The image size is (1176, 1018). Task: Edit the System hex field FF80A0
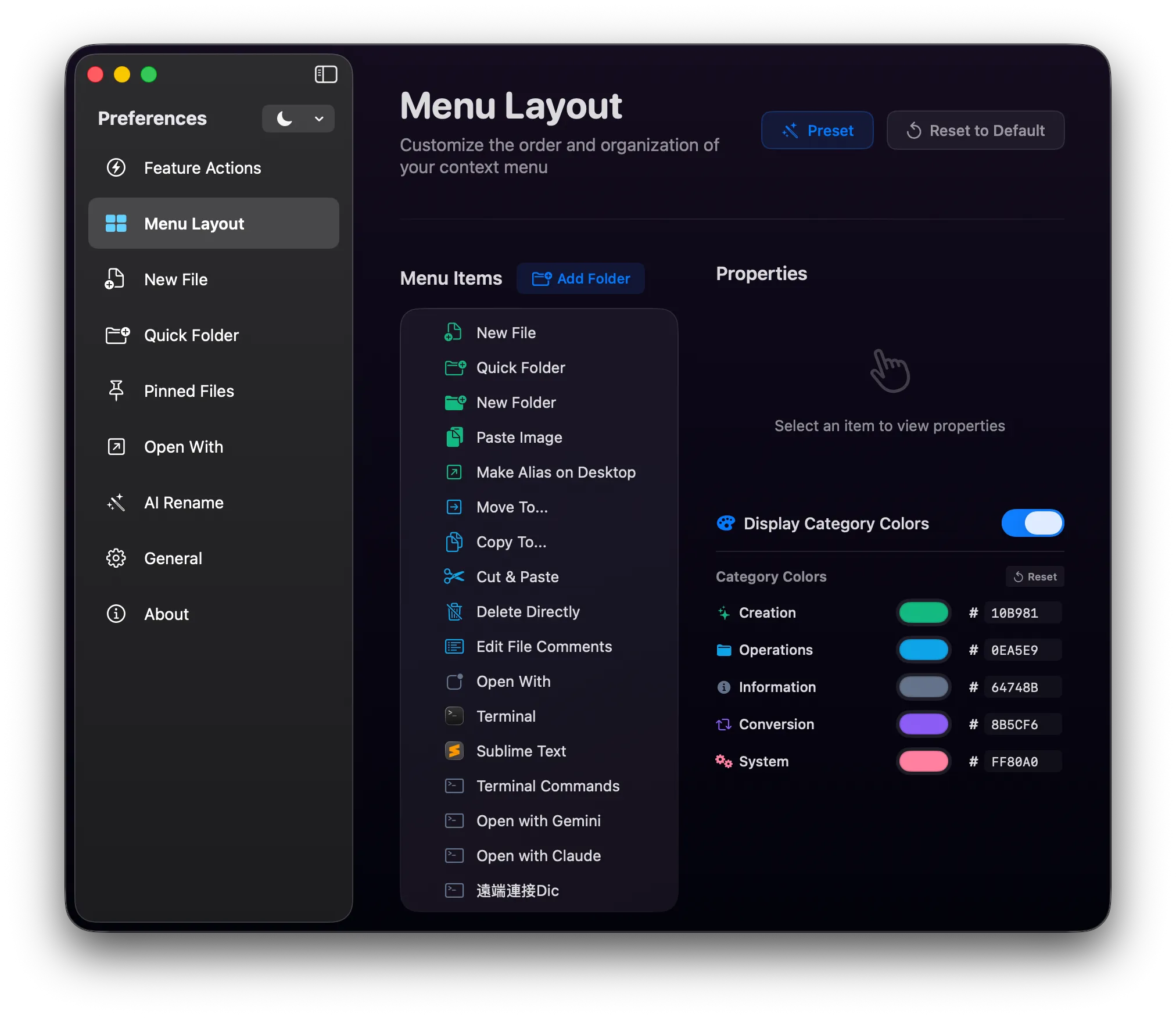click(x=1023, y=761)
